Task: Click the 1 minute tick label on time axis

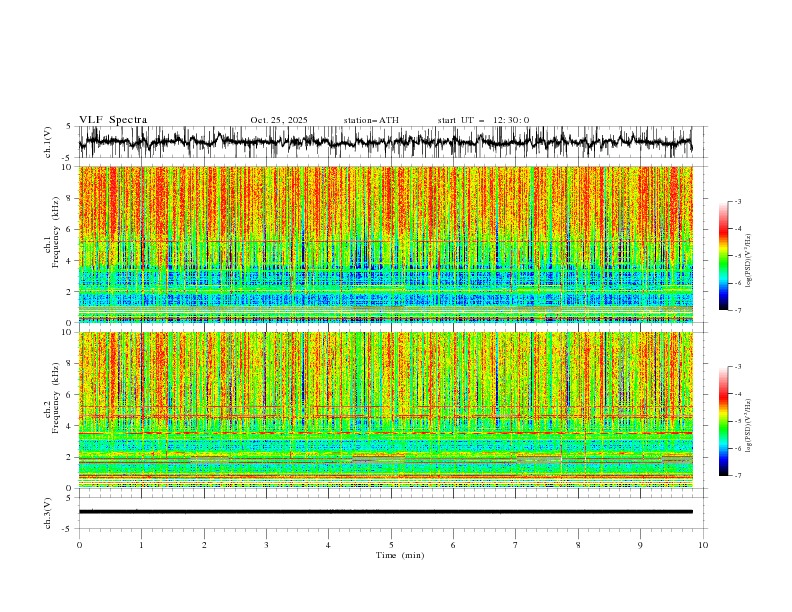Action: point(142,545)
